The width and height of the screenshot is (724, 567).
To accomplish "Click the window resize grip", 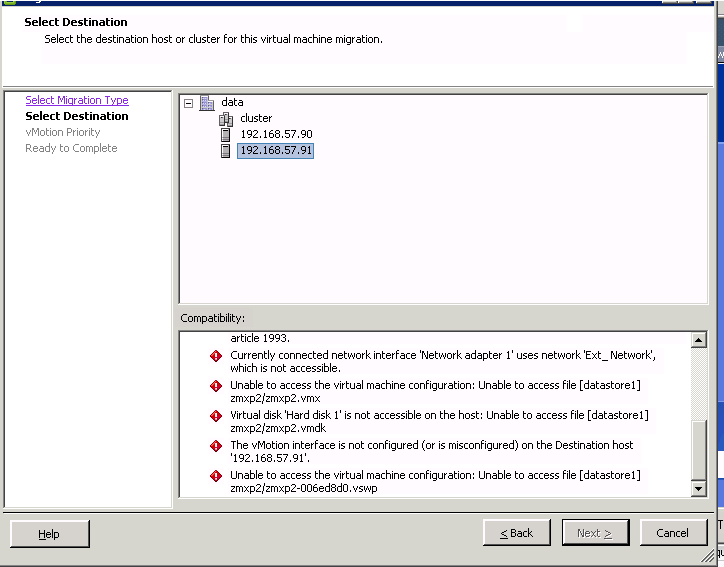I will coord(707,555).
